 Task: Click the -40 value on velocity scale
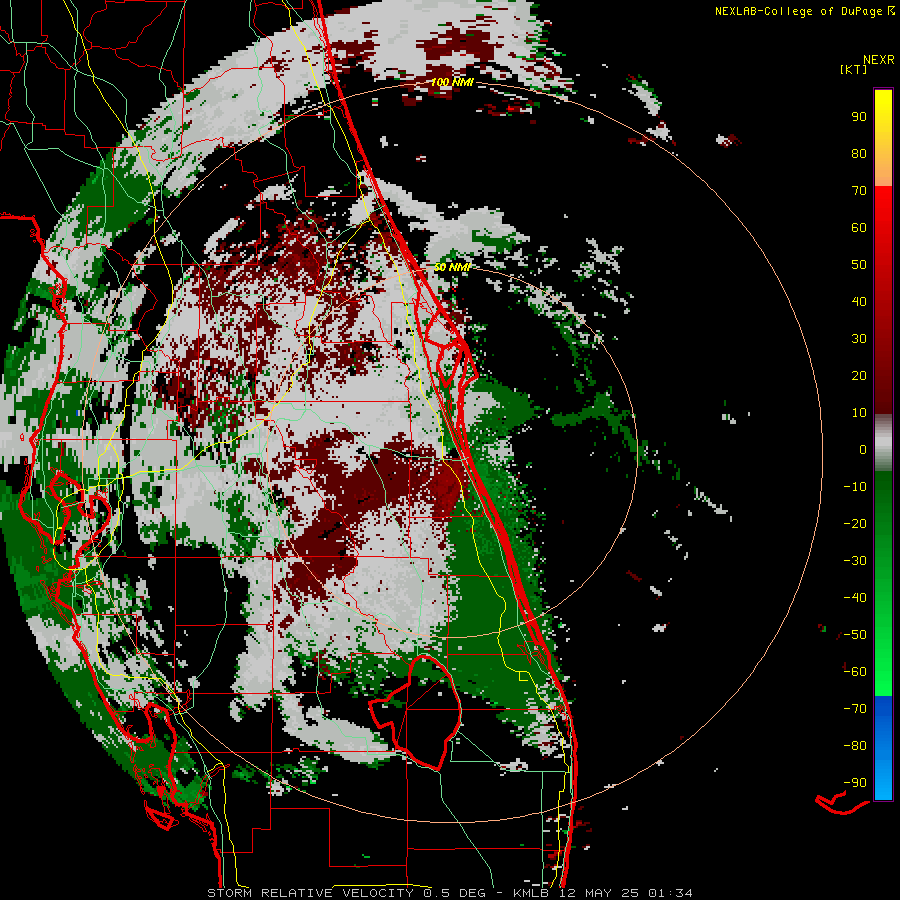(855, 598)
